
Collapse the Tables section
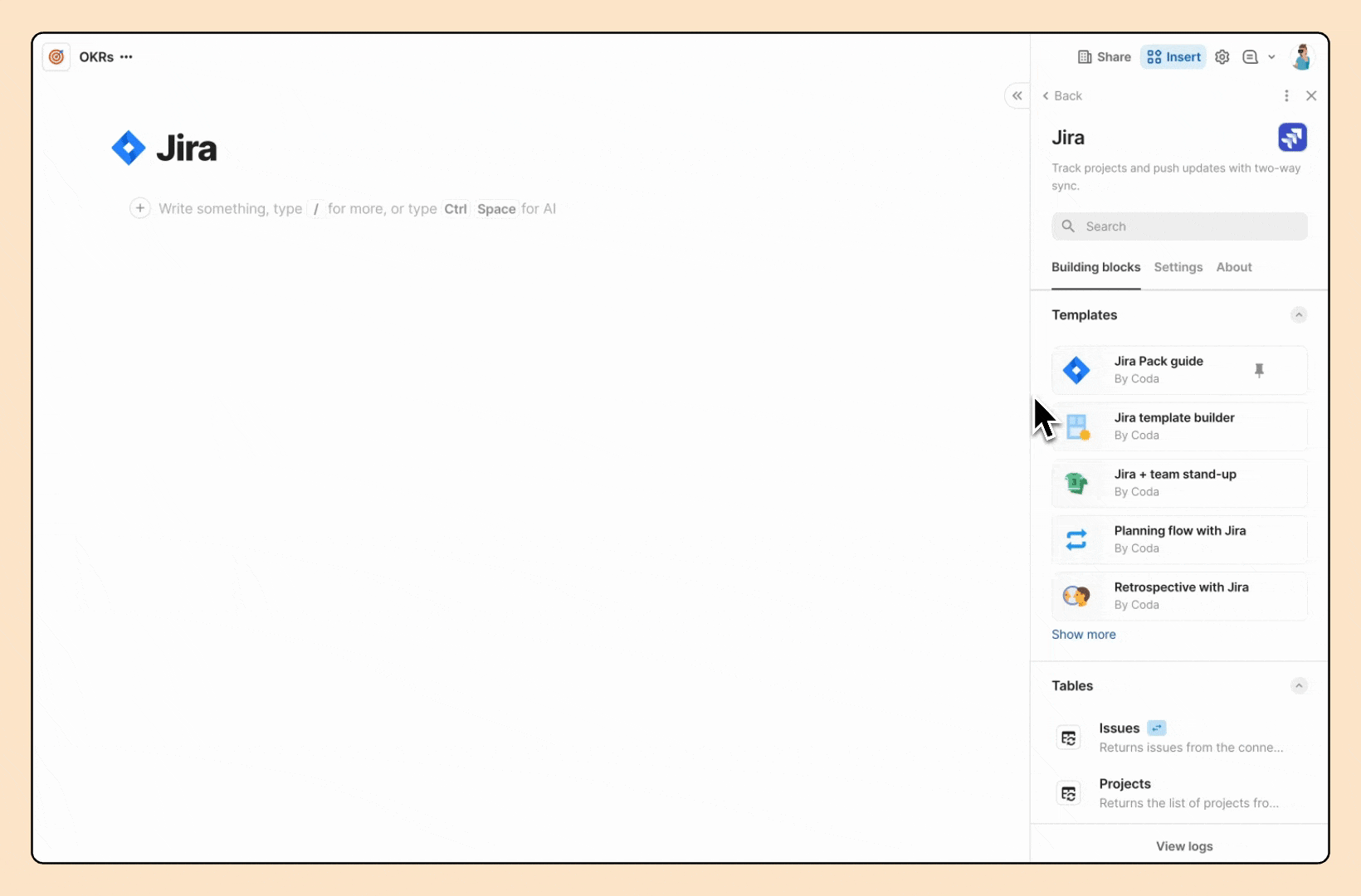coord(1299,686)
